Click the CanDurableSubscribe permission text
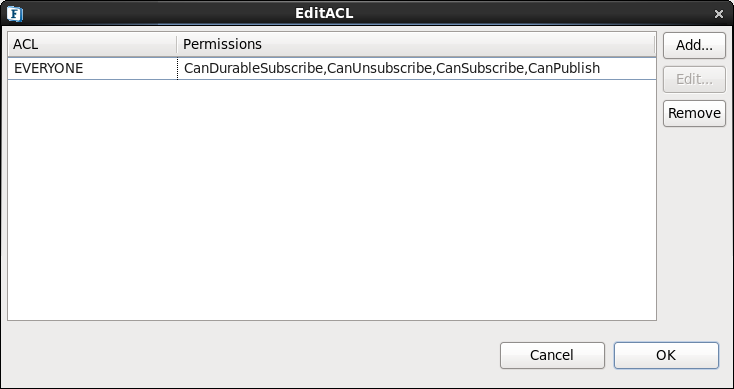The width and height of the screenshot is (734, 389). [x=254, y=68]
